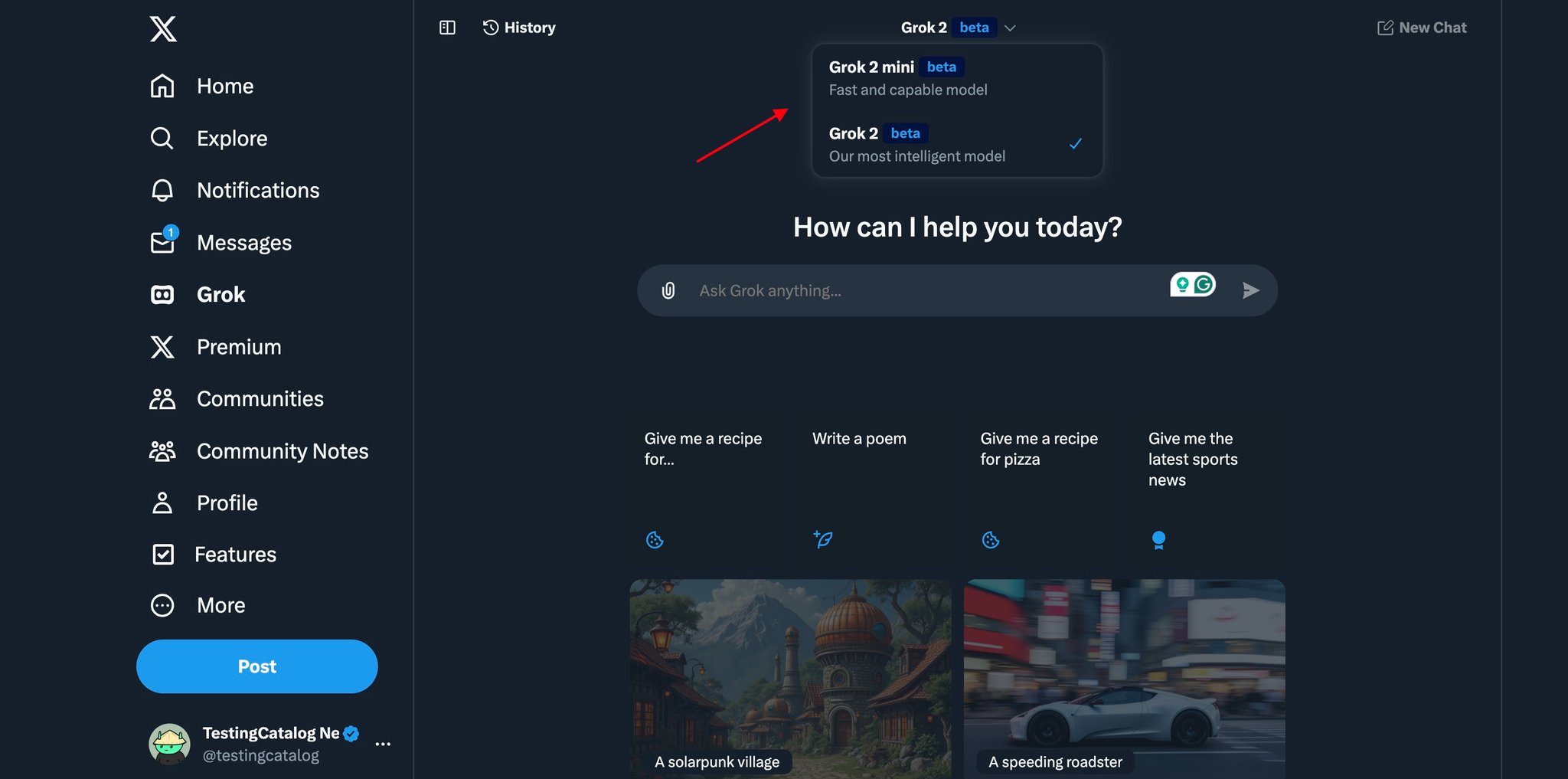Open the Premium page

[x=216, y=347]
